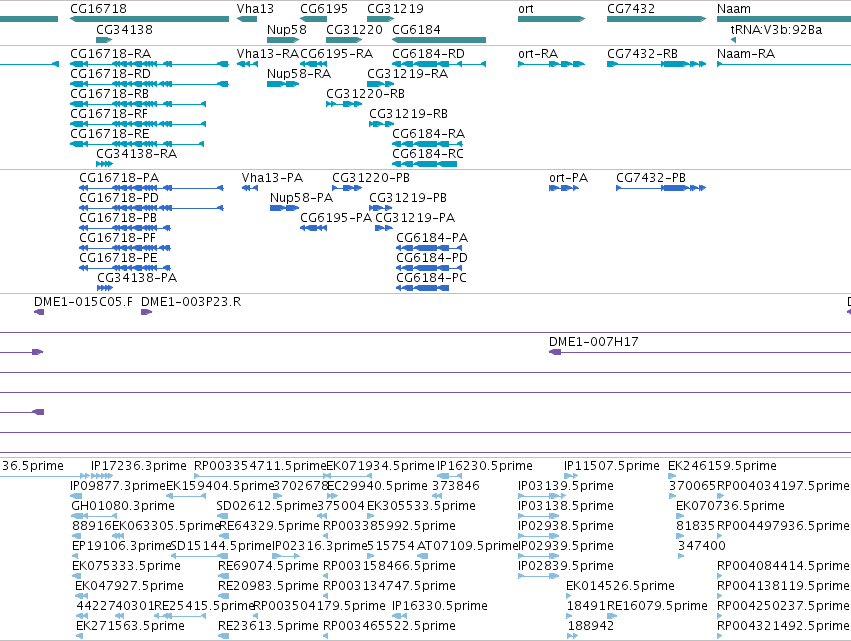Select the CG6195-PA protein label
851x641 pixels.
(x=336, y=218)
